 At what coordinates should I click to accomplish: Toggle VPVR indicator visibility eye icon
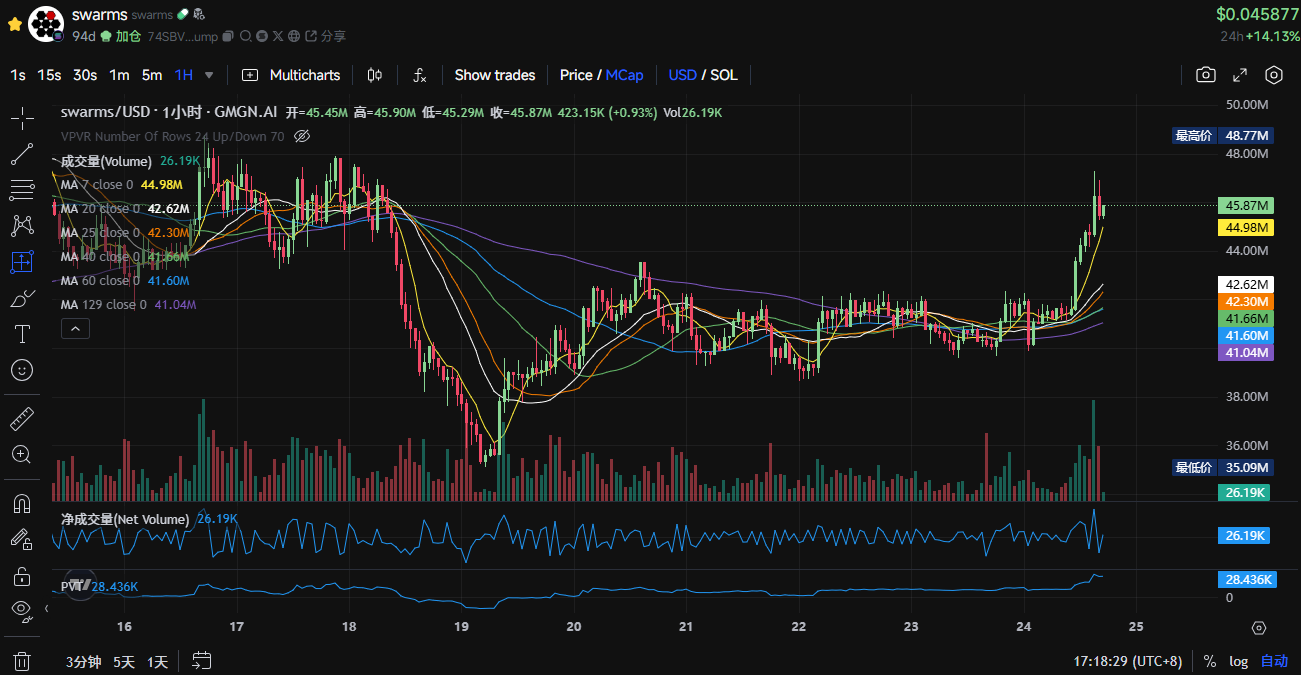[x=303, y=136]
